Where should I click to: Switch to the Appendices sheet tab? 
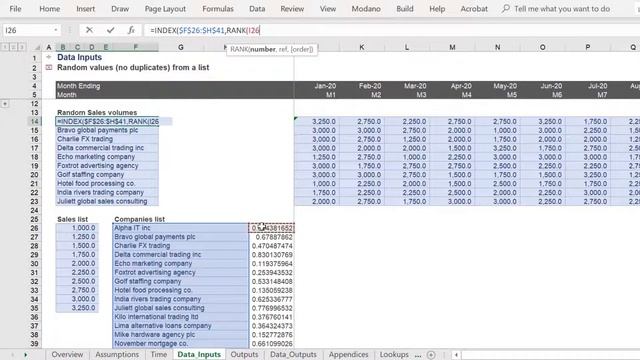349,354
